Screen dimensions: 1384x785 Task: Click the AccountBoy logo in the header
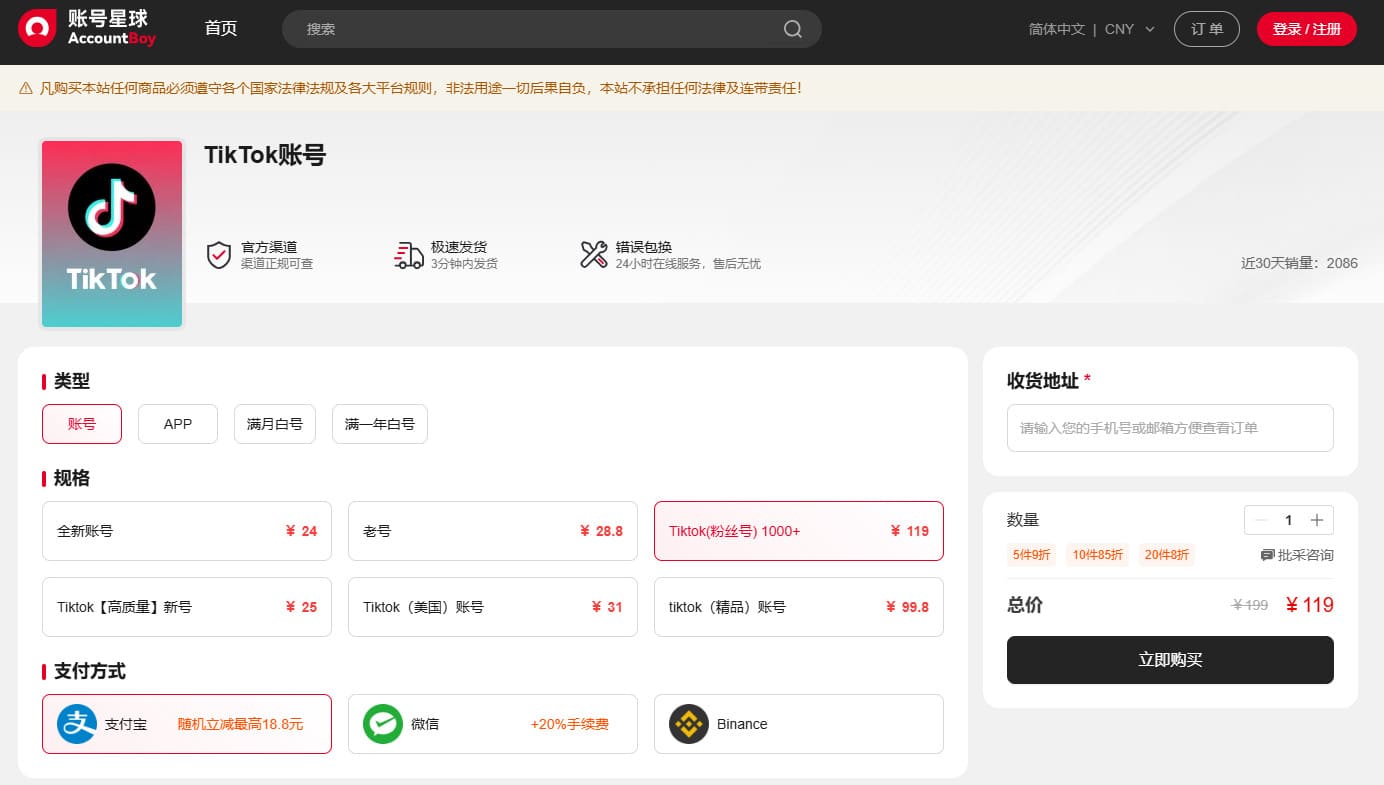point(87,28)
